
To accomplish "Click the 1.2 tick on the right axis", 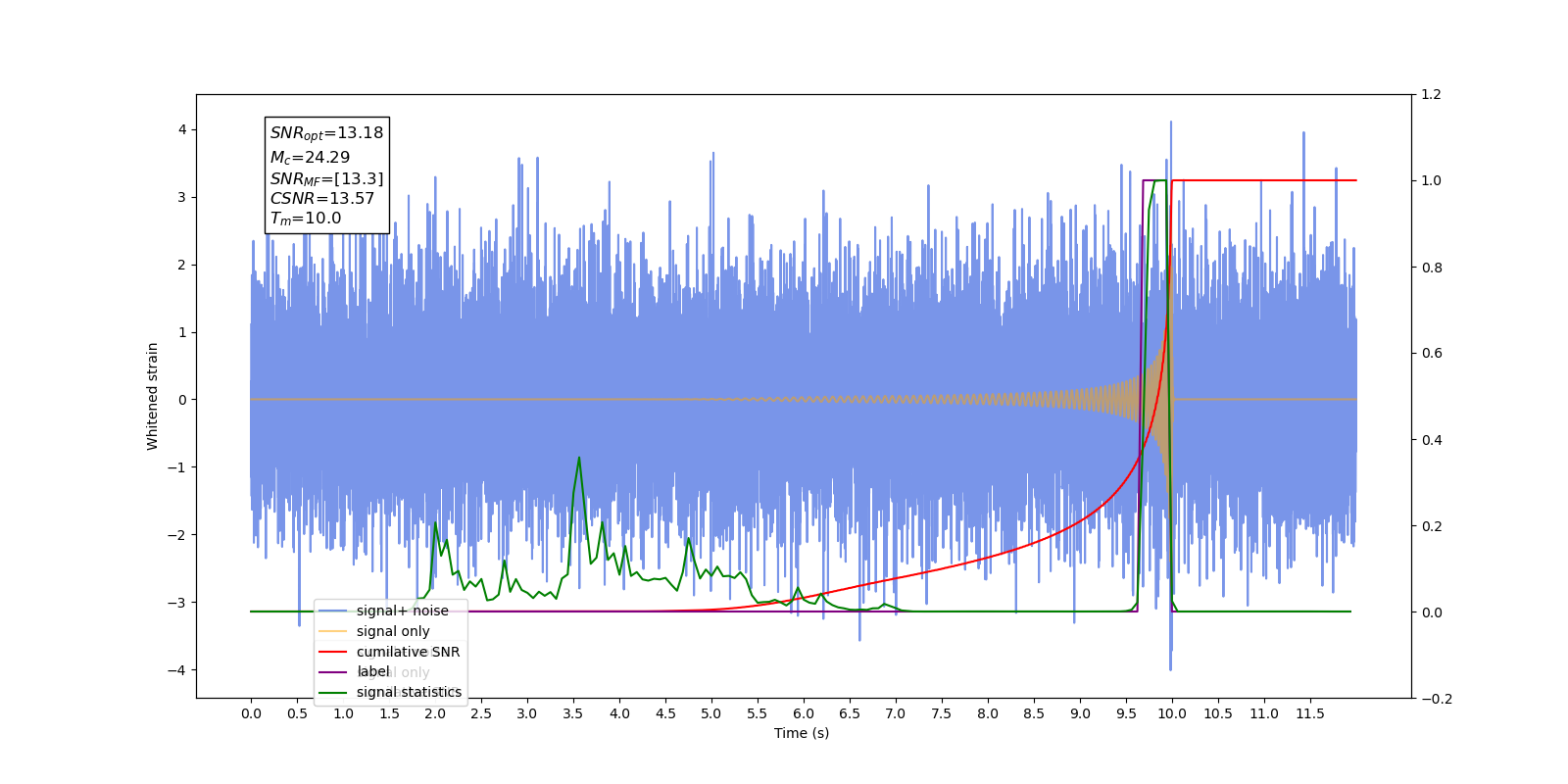I will click(x=1432, y=94).
